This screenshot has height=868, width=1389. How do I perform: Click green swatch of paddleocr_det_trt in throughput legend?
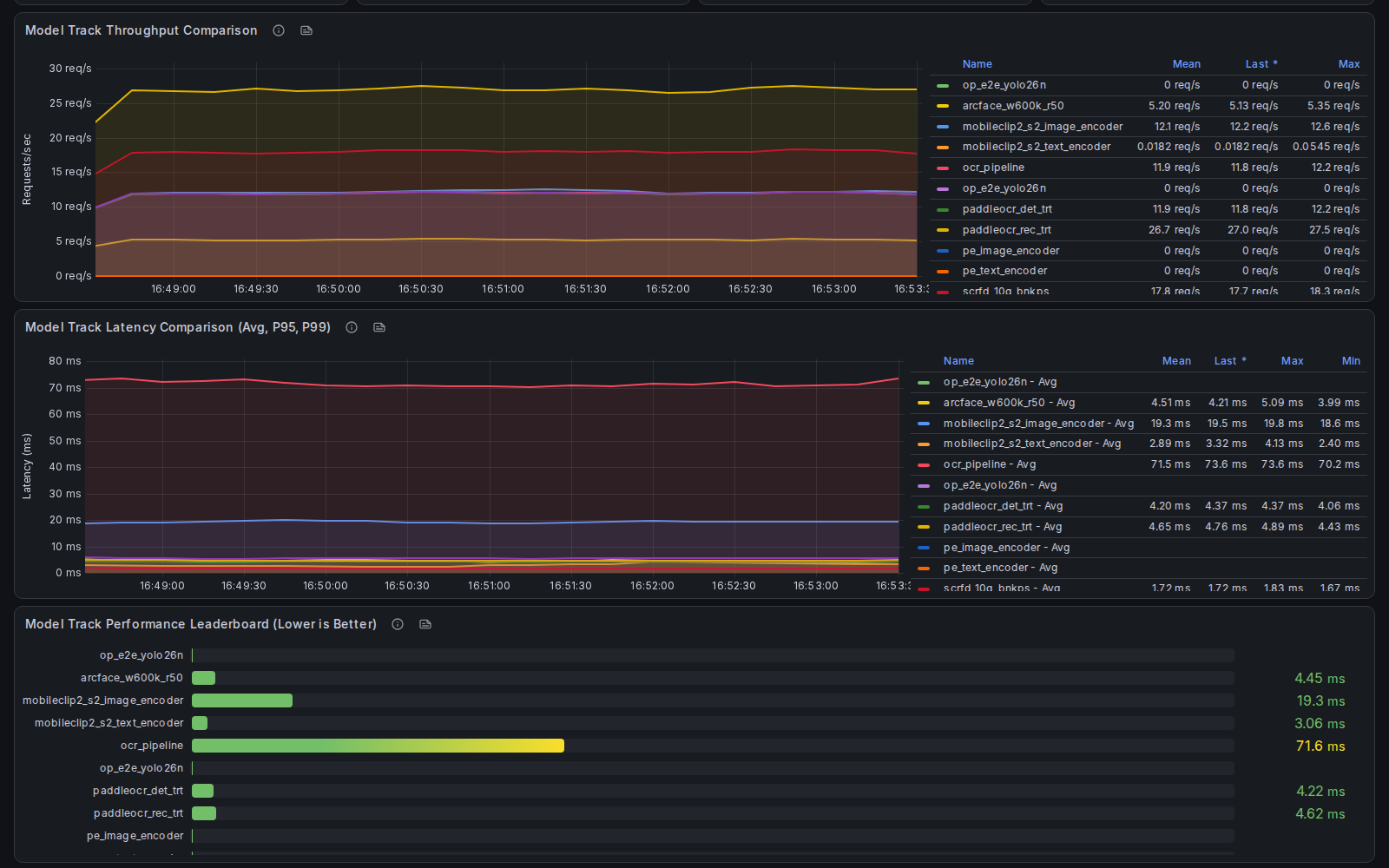pos(943,209)
